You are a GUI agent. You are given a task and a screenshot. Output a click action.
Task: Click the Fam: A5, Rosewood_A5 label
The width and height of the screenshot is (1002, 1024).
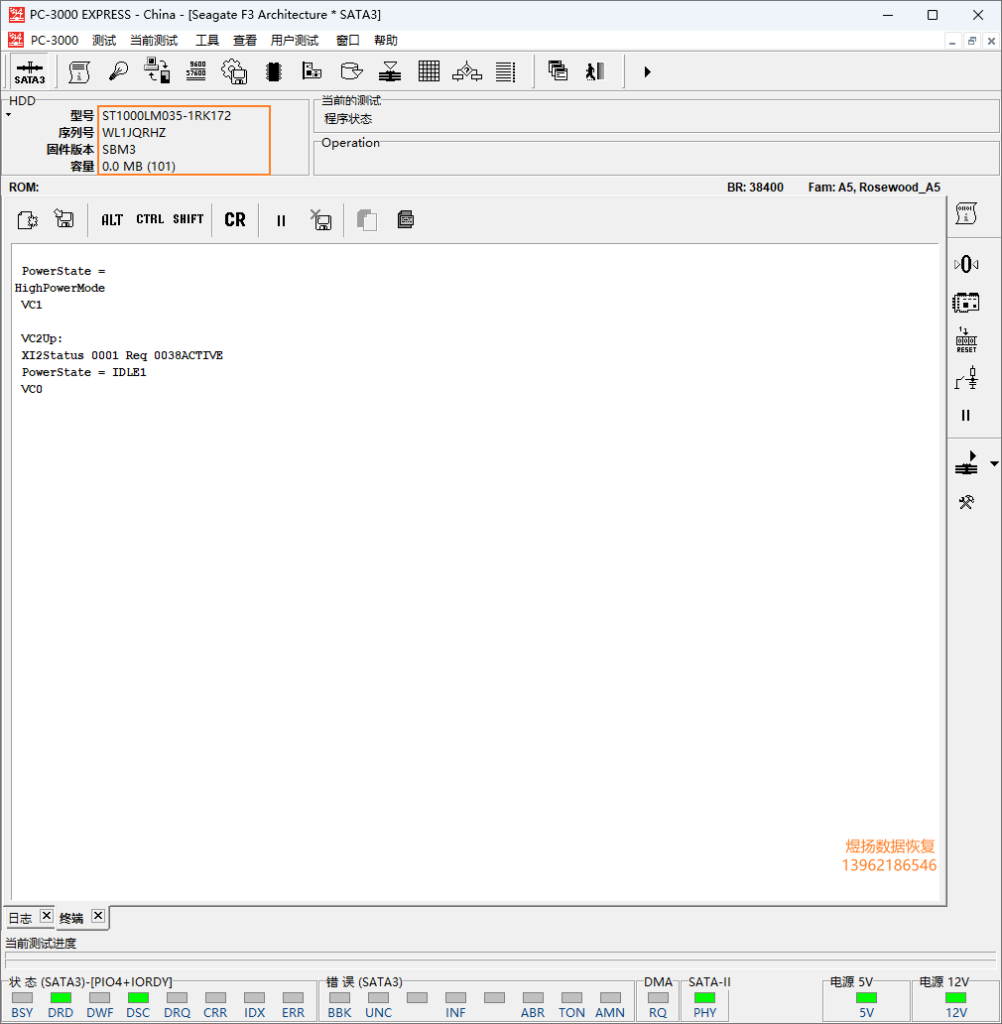[874, 187]
